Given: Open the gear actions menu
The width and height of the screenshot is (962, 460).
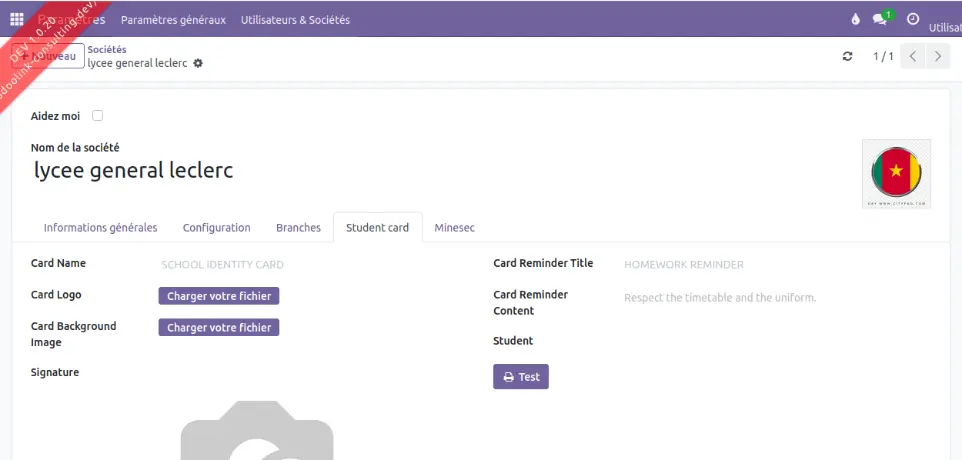Looking at the screenshot, I should pyautogui.click(x=198, y=63).
